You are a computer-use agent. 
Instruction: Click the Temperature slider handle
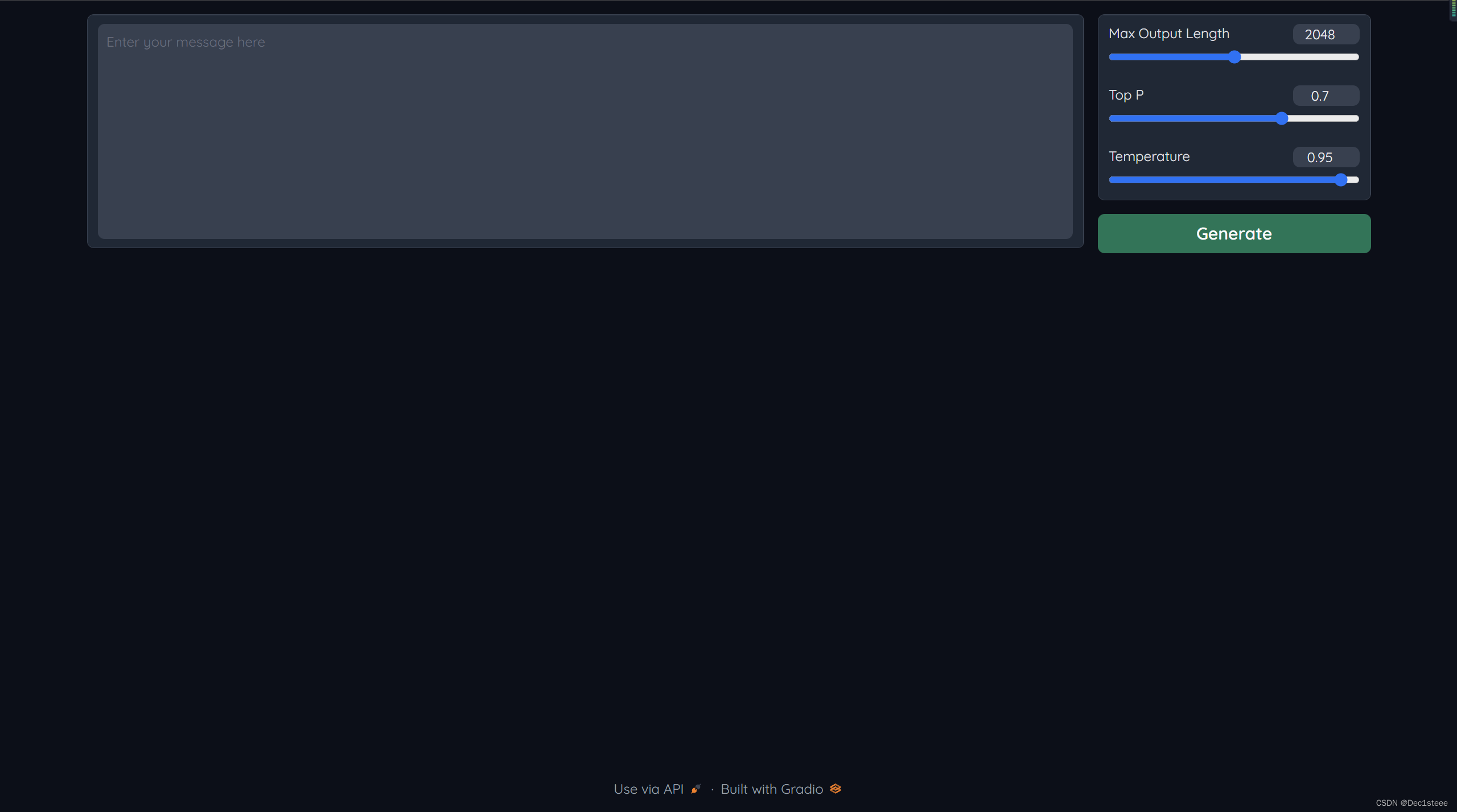(x=1341, y=180)
